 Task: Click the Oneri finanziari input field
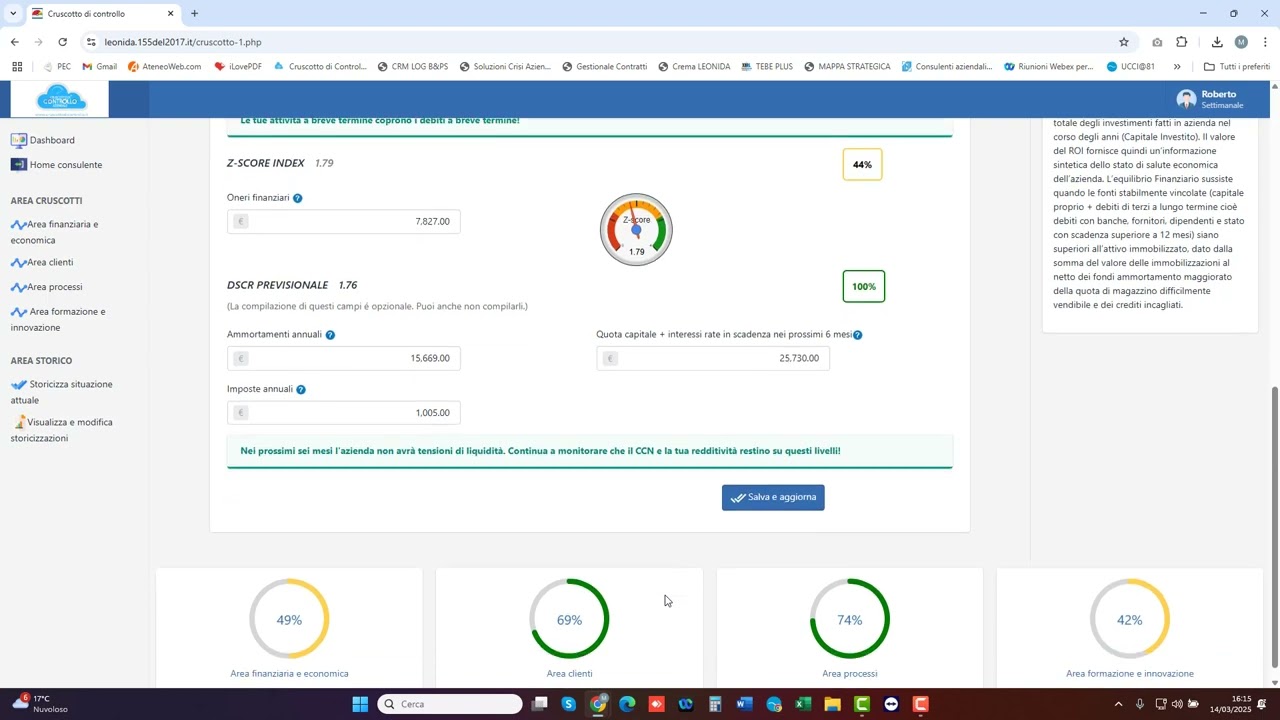click(x=343, y=222)
